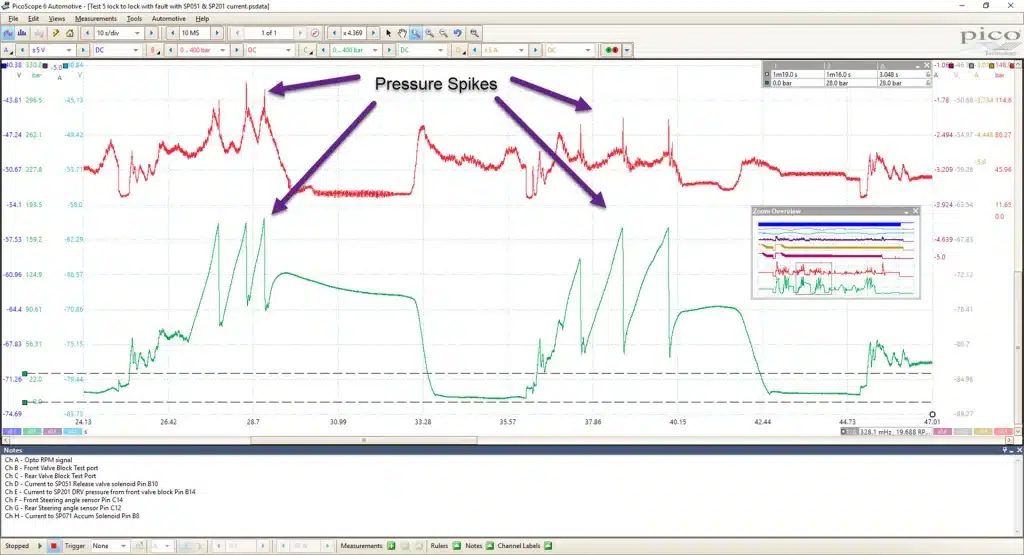Open the Trigger mode None dropdown
The width and height of the screenshot is (1024, 555).
108,546
